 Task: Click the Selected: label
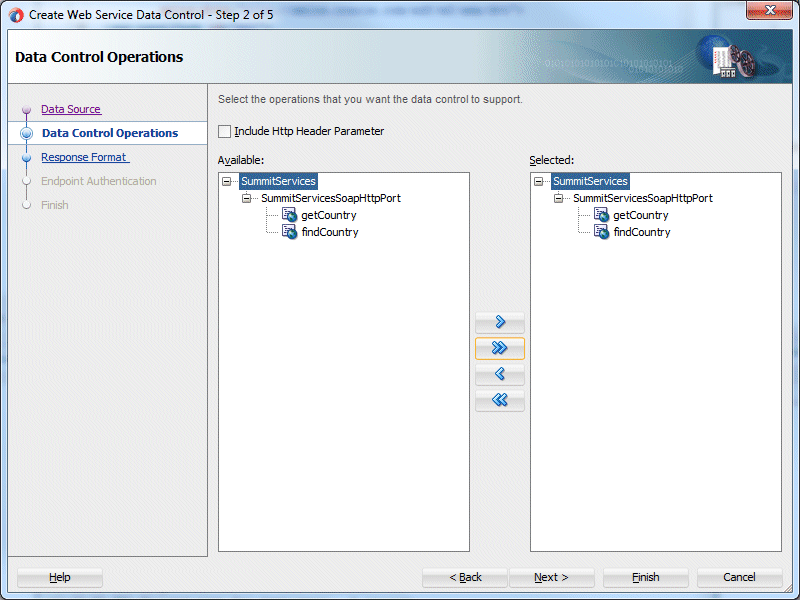coord(552,160)
